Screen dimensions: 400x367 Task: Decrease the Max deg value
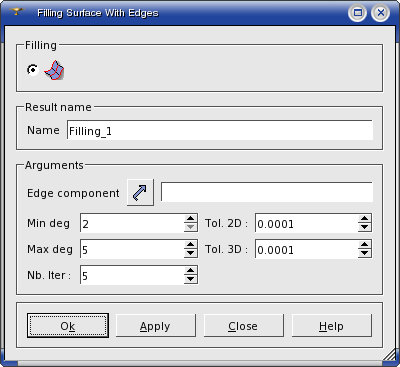(190, 253)
